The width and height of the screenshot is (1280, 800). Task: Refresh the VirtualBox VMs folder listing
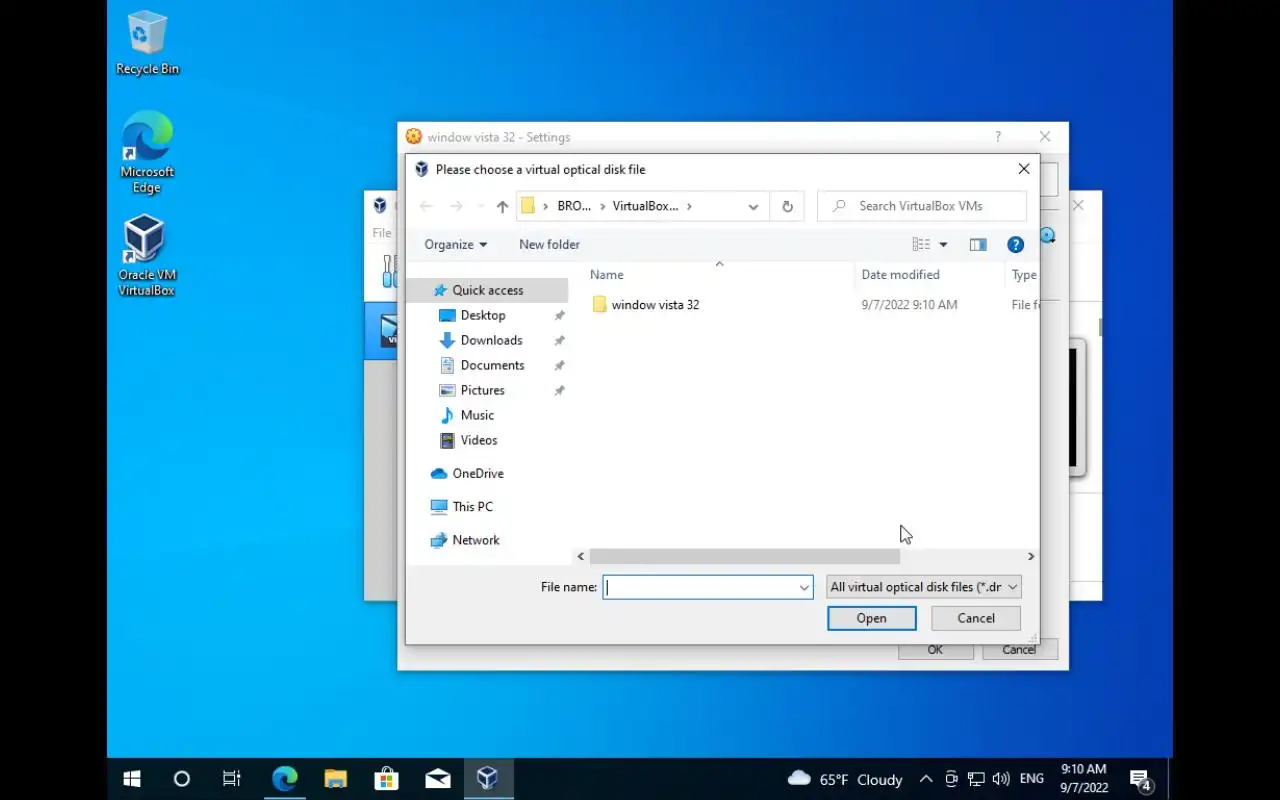tap(787, 206)
